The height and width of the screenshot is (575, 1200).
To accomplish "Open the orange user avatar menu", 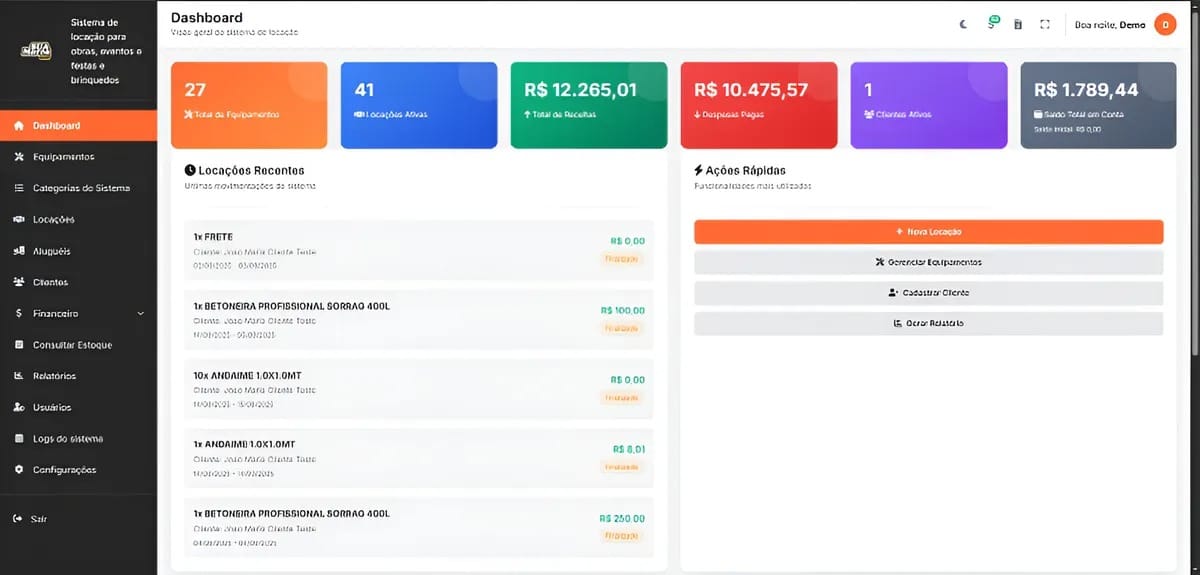I will coord(1165,24).
